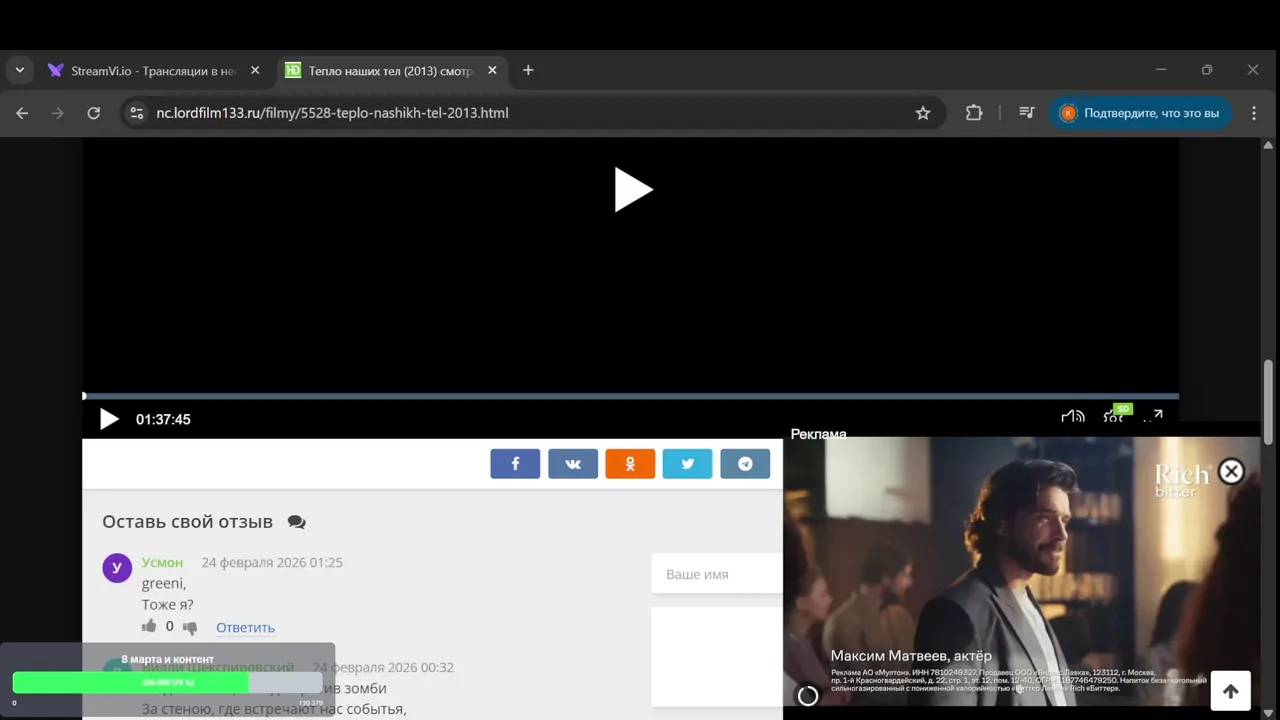1280x720 pixels.
Task: Open player quality settings with SD badge
Action: pyautogui.click(x=1115, y=415)
